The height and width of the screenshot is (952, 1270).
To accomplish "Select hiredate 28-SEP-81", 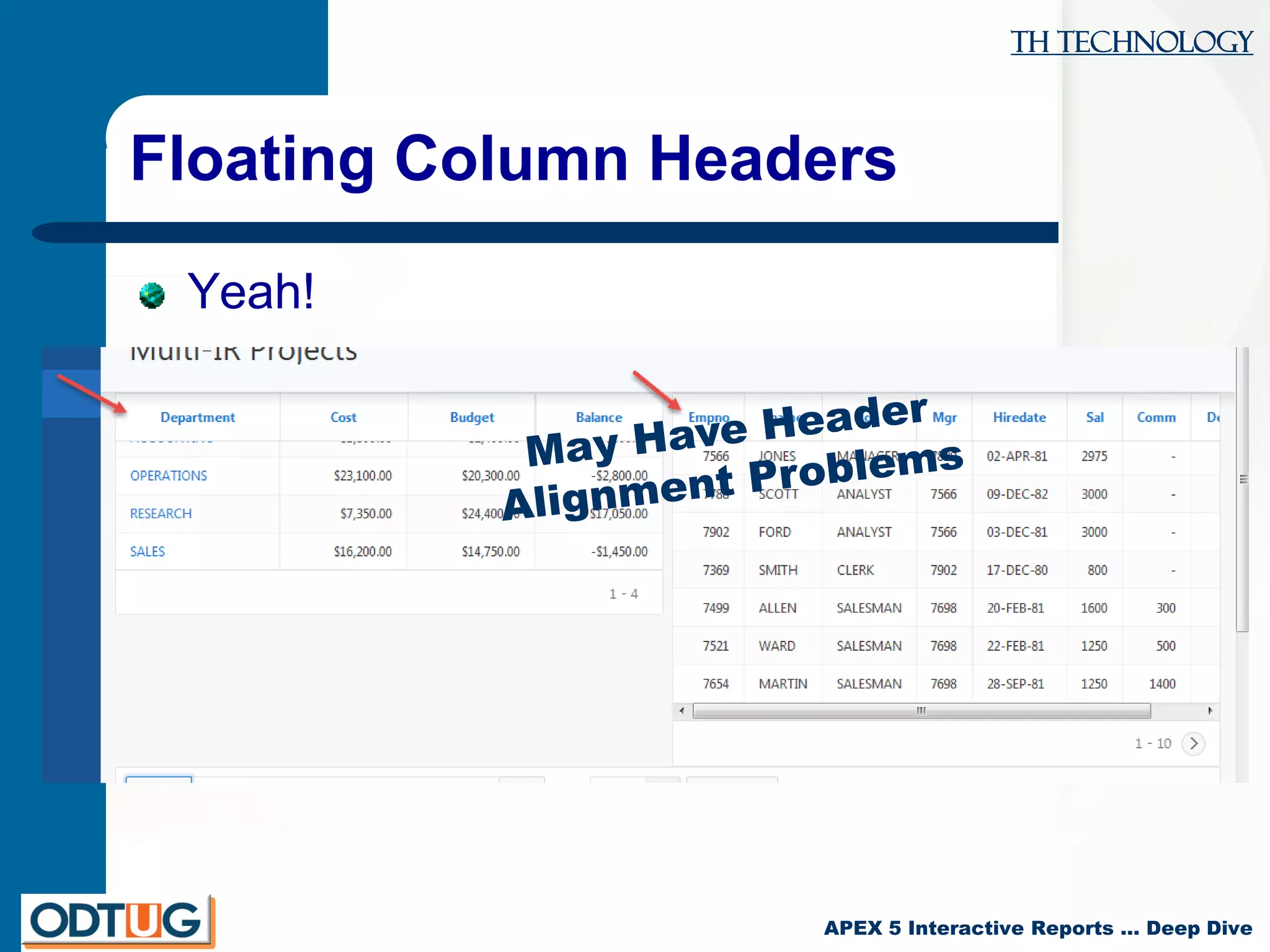I will [x=1016, y=684].
